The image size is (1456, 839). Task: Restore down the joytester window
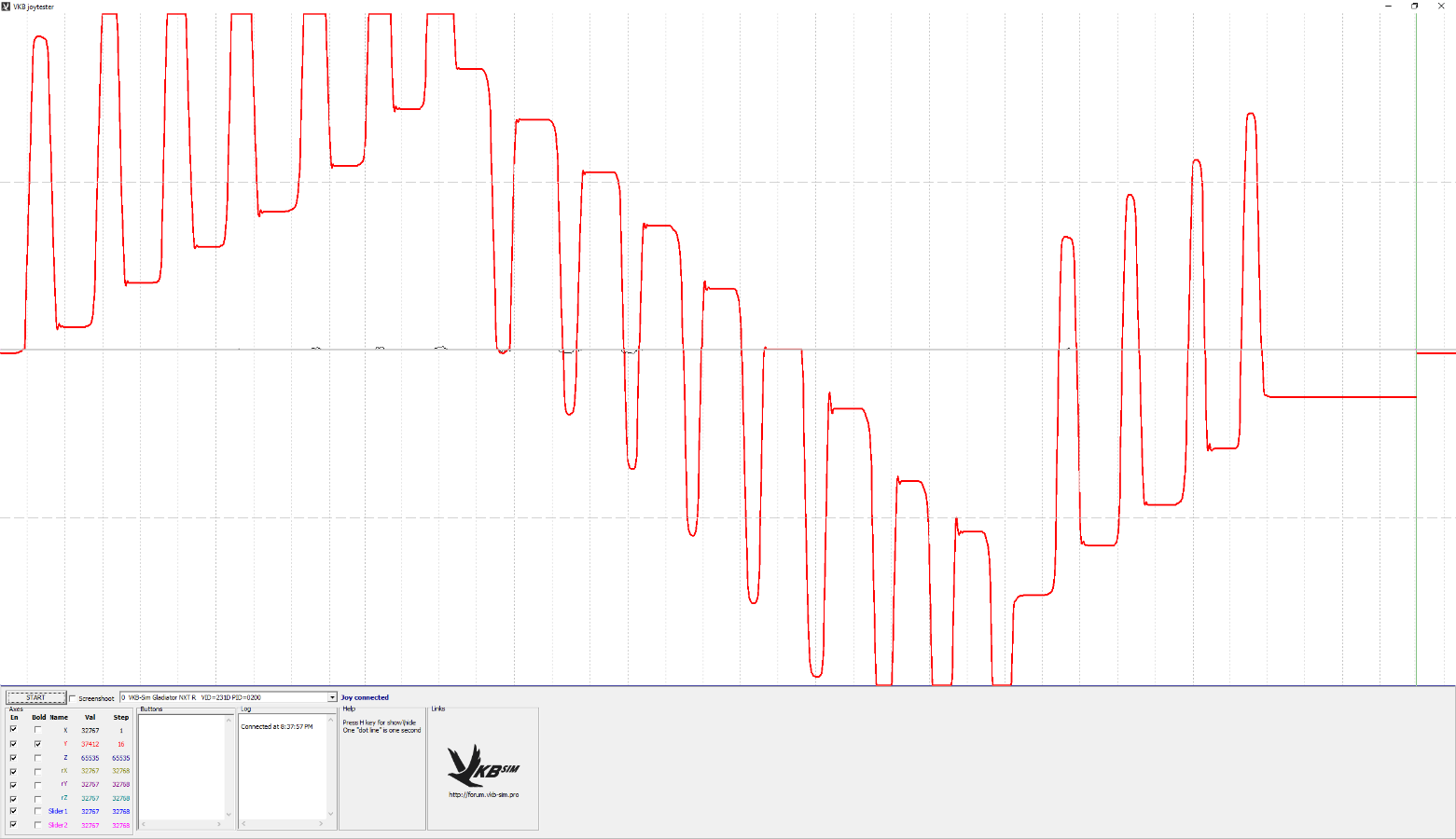(x=1414, y=7)
